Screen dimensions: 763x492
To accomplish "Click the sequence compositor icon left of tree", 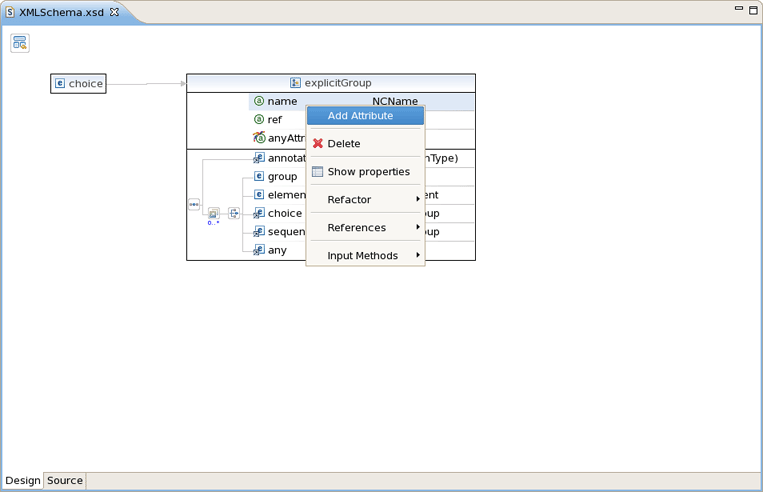I will click(194, 204).
